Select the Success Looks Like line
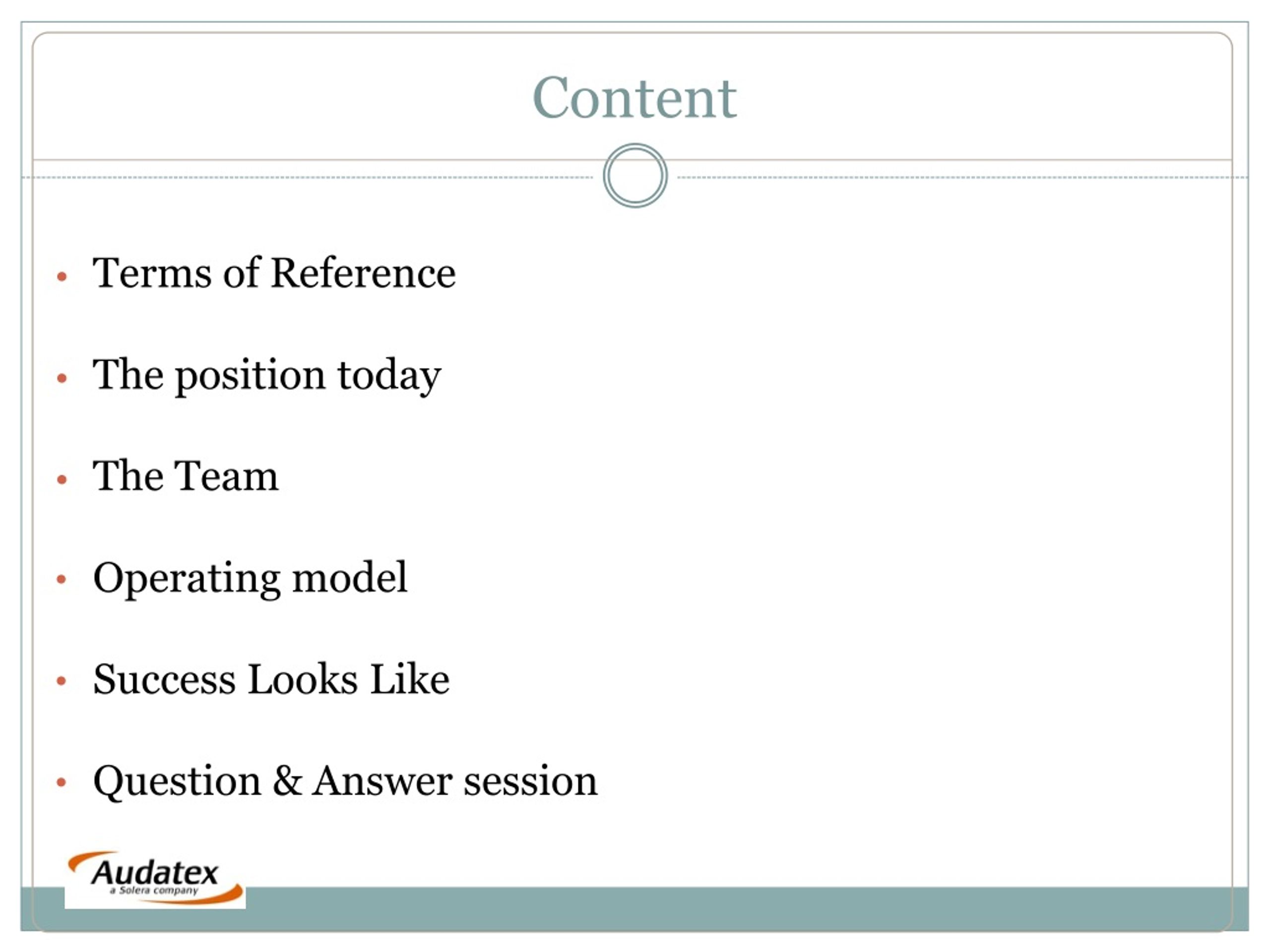This screenshot has width=1270, height=952. [271, 679]
